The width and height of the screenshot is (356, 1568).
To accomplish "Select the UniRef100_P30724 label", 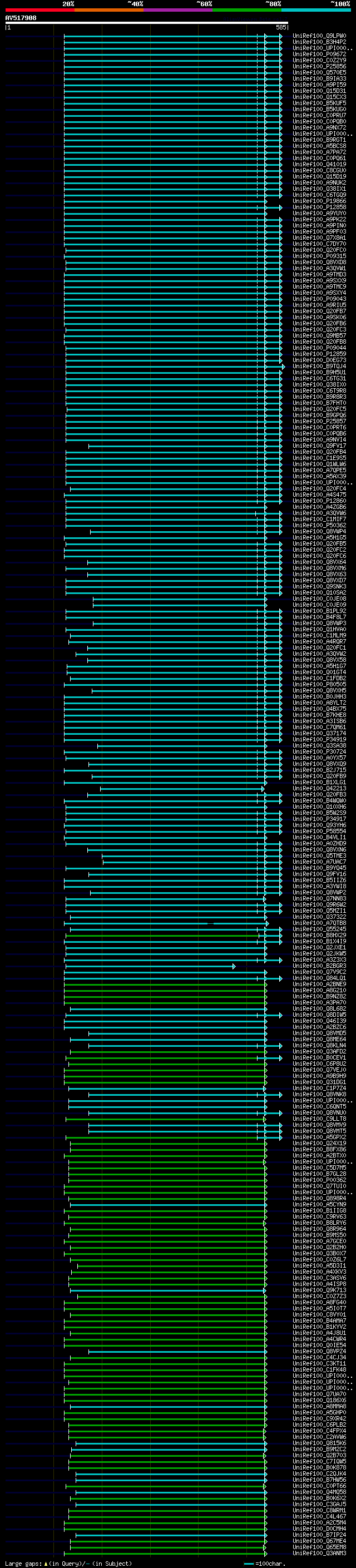I will coord(319,752).
